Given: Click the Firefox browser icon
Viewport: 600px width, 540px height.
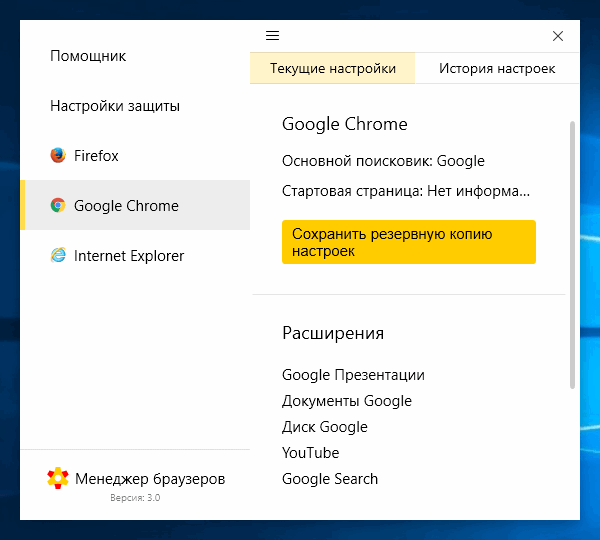Looking at the screenshot, I should 58,156.
